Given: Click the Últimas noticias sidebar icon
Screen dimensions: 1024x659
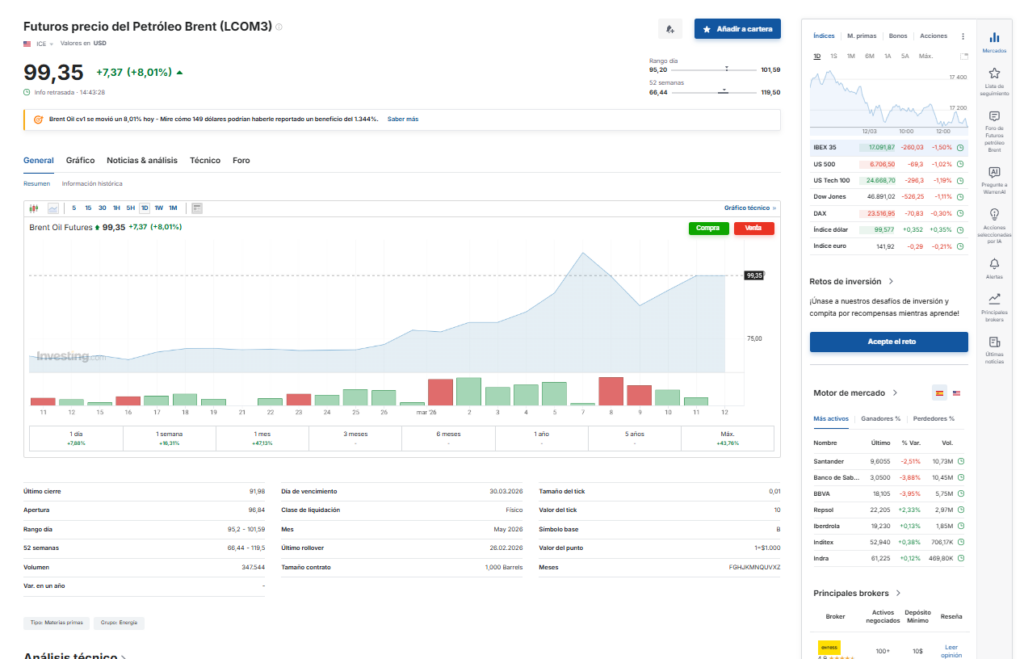Looking at the screenshot, I should pos(994,342).
